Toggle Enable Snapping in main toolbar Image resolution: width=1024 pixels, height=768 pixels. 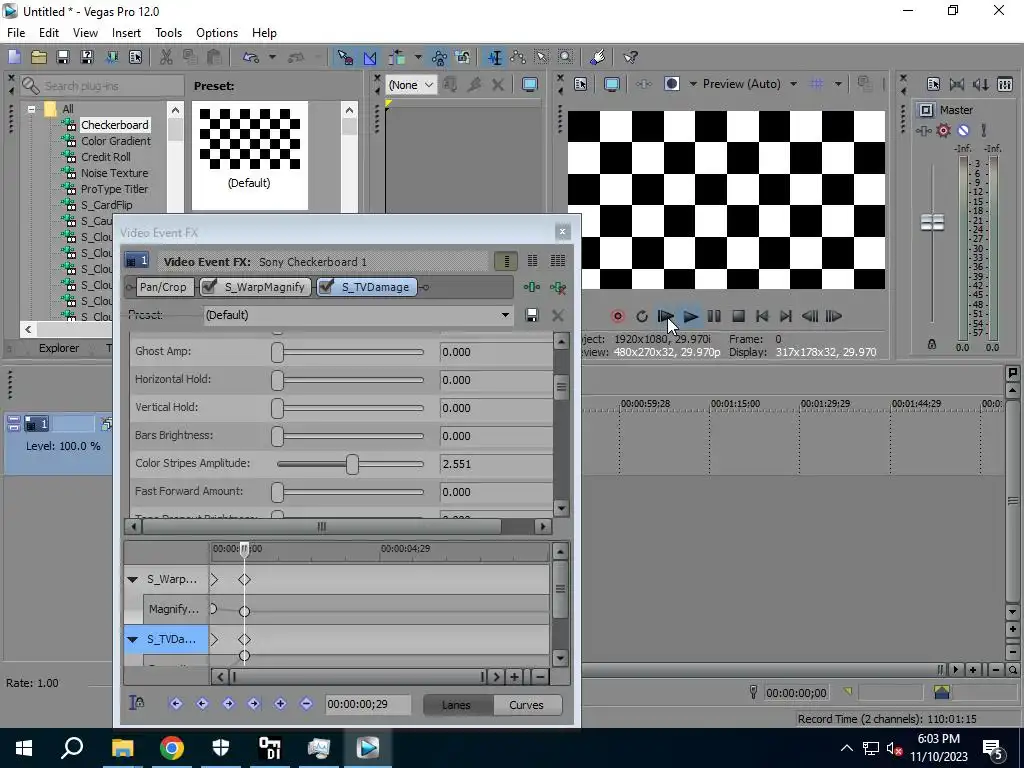[x=345, y=57]
